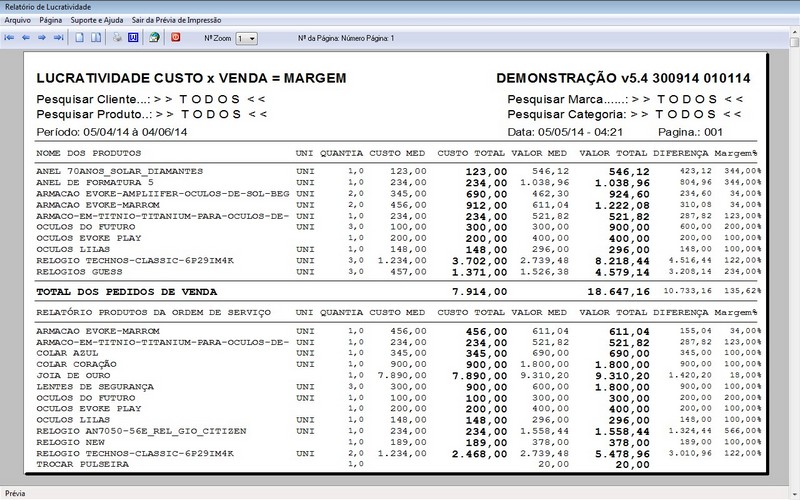Click Prévia status bar text

click(15, 493)
